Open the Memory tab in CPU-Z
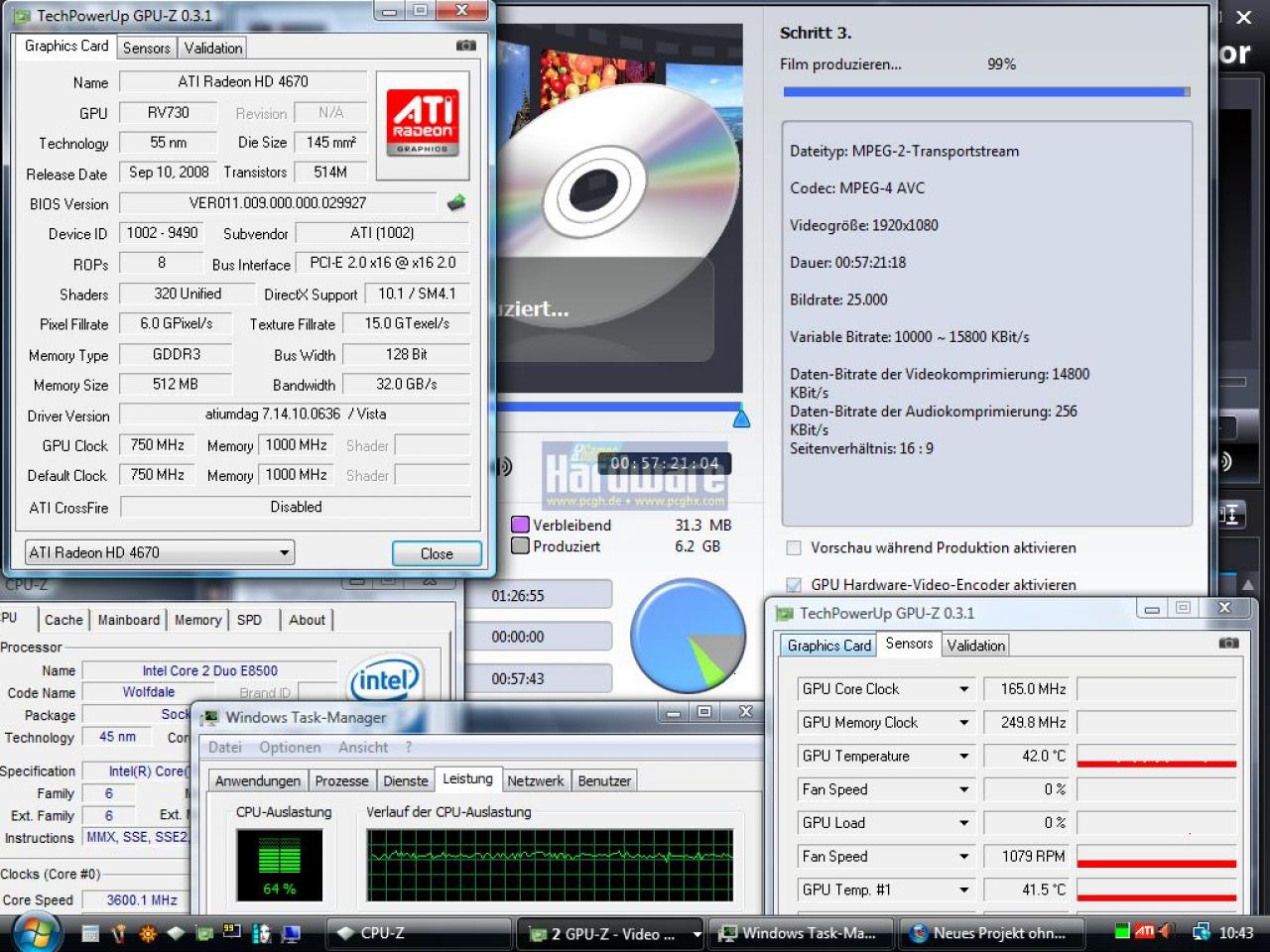 [x=197, y=620]
